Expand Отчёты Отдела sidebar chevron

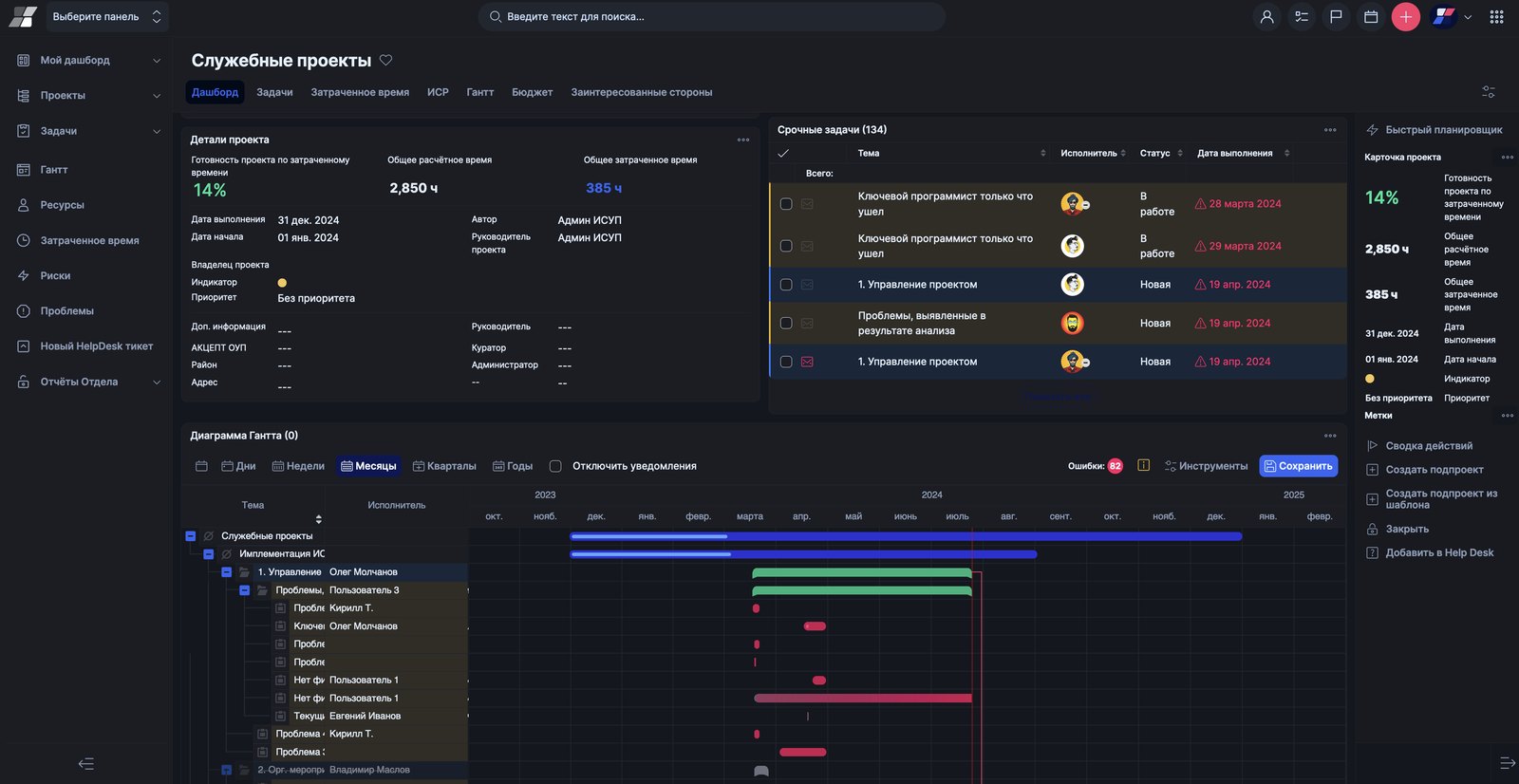[157, 383]
